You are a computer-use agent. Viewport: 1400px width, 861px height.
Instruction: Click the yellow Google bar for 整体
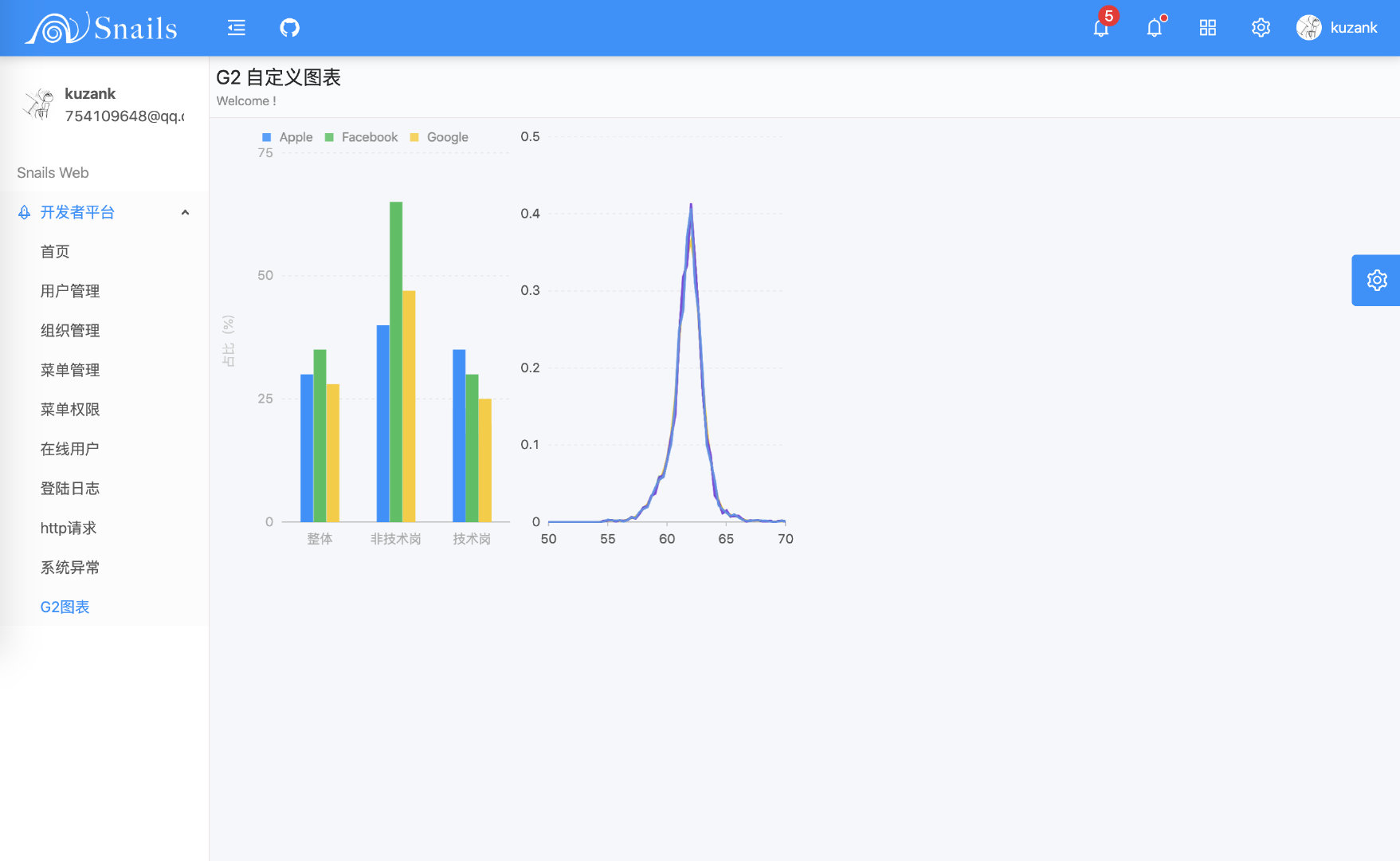pos(332,453)
